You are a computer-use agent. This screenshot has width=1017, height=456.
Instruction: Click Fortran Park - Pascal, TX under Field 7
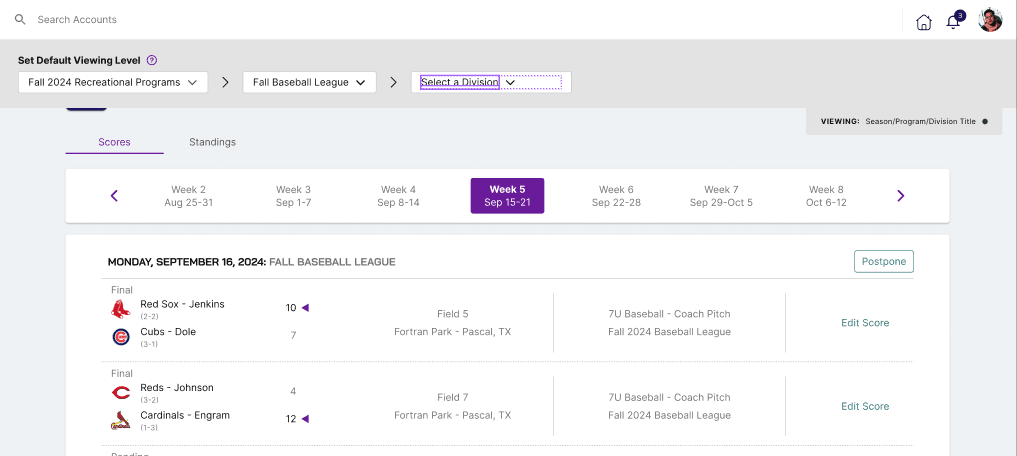[x=453, y=416]
